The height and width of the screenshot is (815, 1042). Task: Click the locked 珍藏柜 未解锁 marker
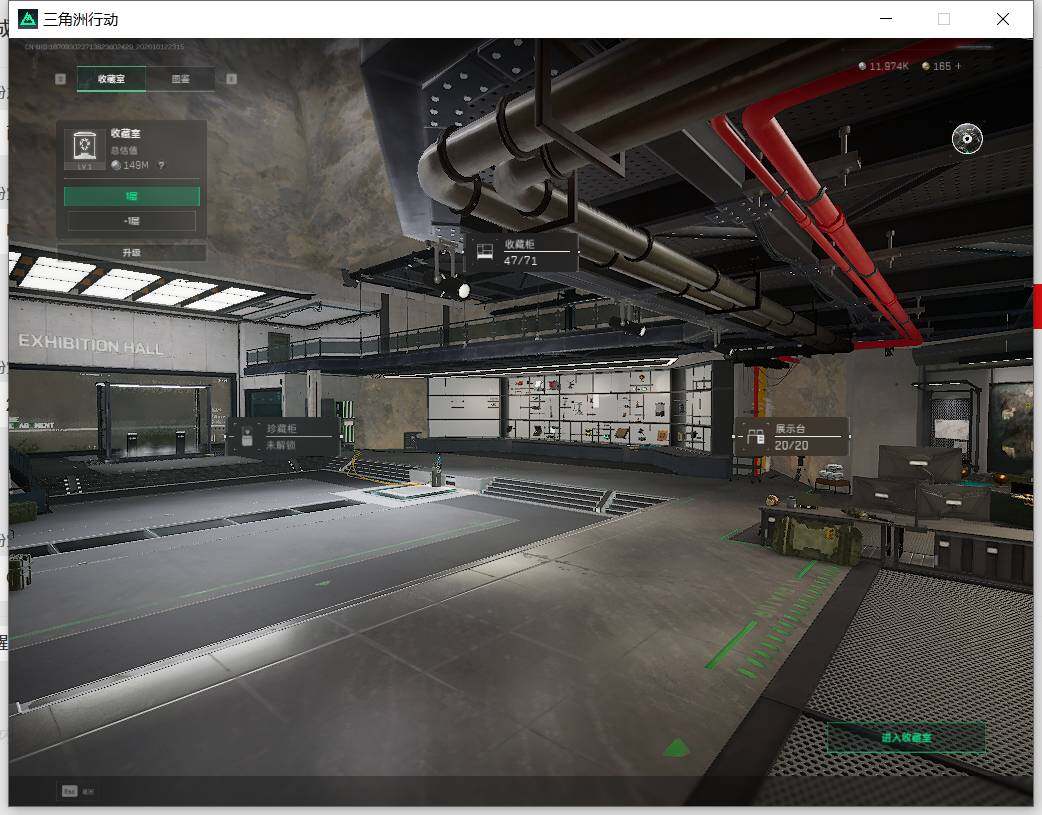coord(284,437)
